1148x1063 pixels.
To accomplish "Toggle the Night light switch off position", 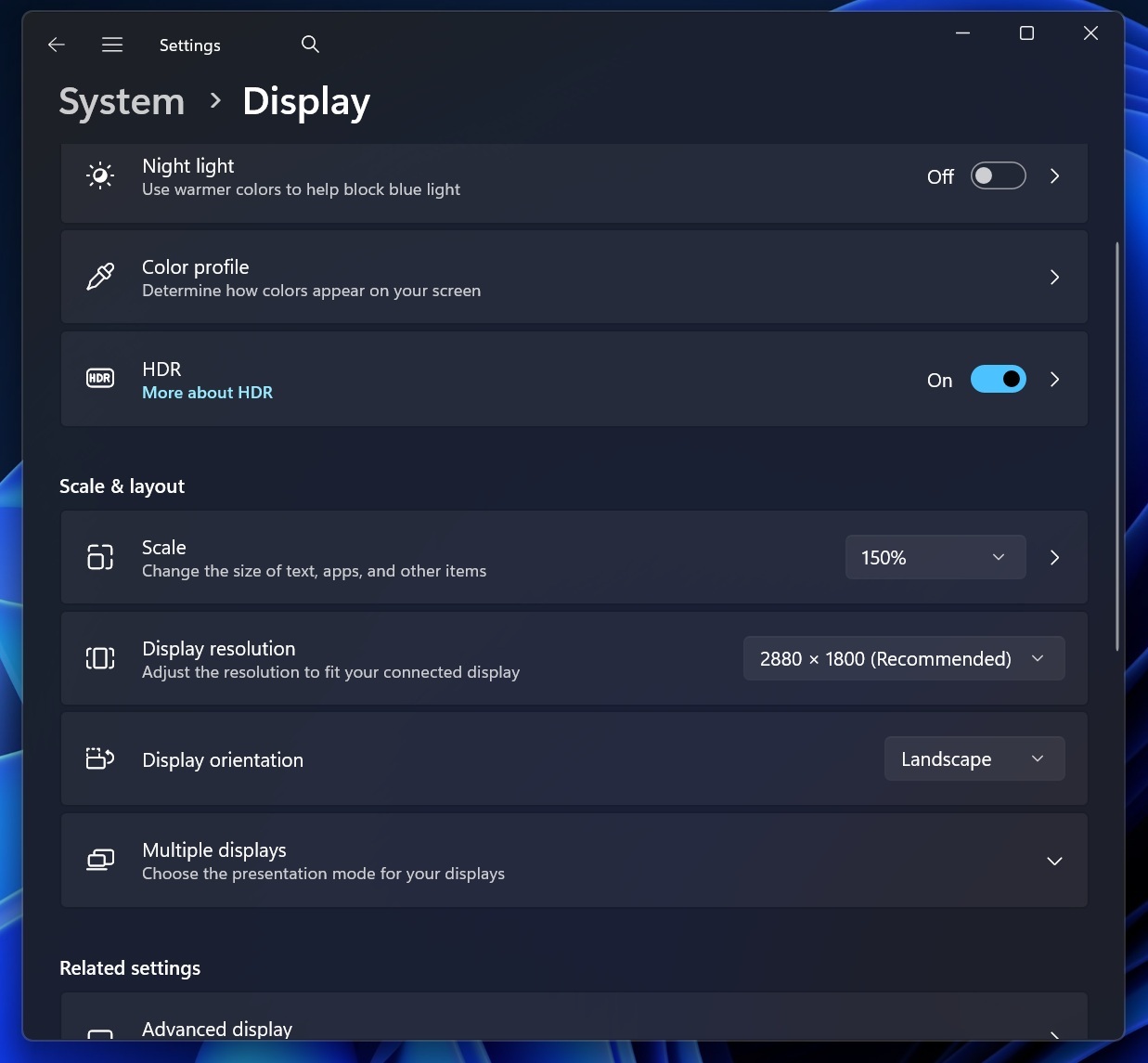I will tap(998, 175).
